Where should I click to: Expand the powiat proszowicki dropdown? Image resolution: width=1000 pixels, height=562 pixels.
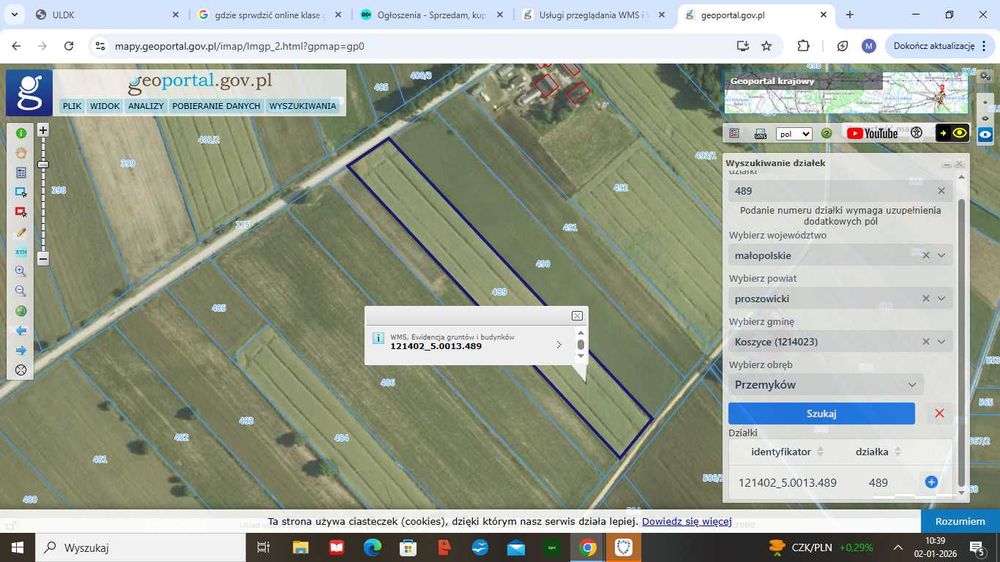coord(941,299)
